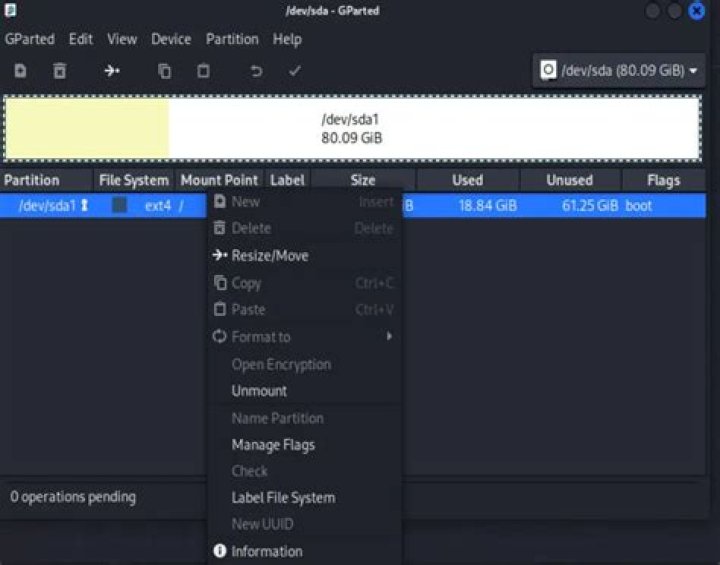720x565 pixels.
Task: Click the Apply all operations checkmark icon
Action: click(x=295, y=71)
